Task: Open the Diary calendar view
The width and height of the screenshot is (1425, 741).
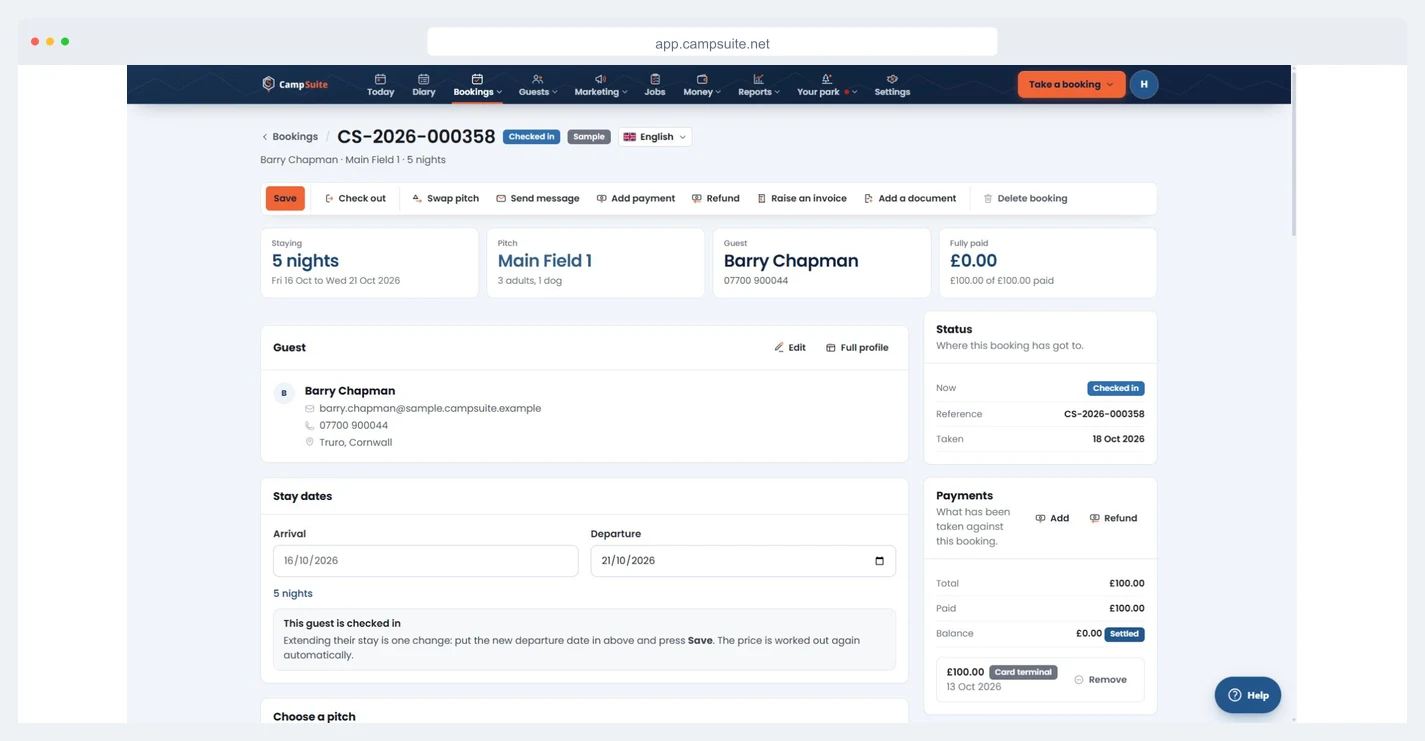Action: [x=424, y=85]
